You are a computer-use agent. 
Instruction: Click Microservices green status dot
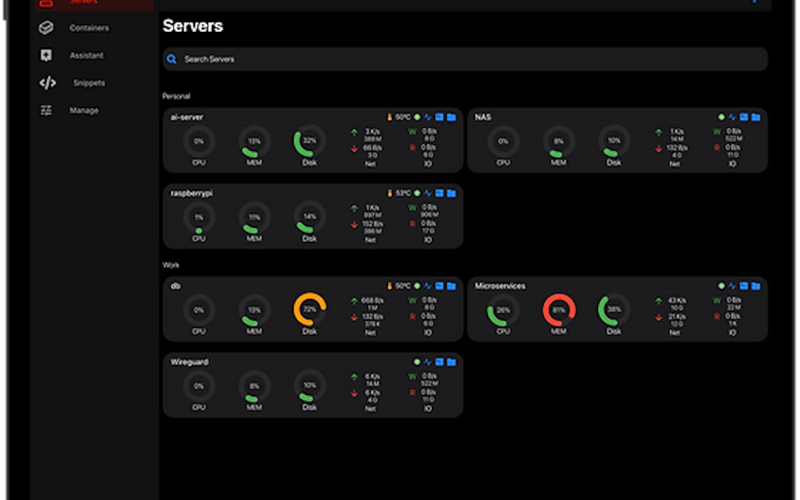pos(721,286)
